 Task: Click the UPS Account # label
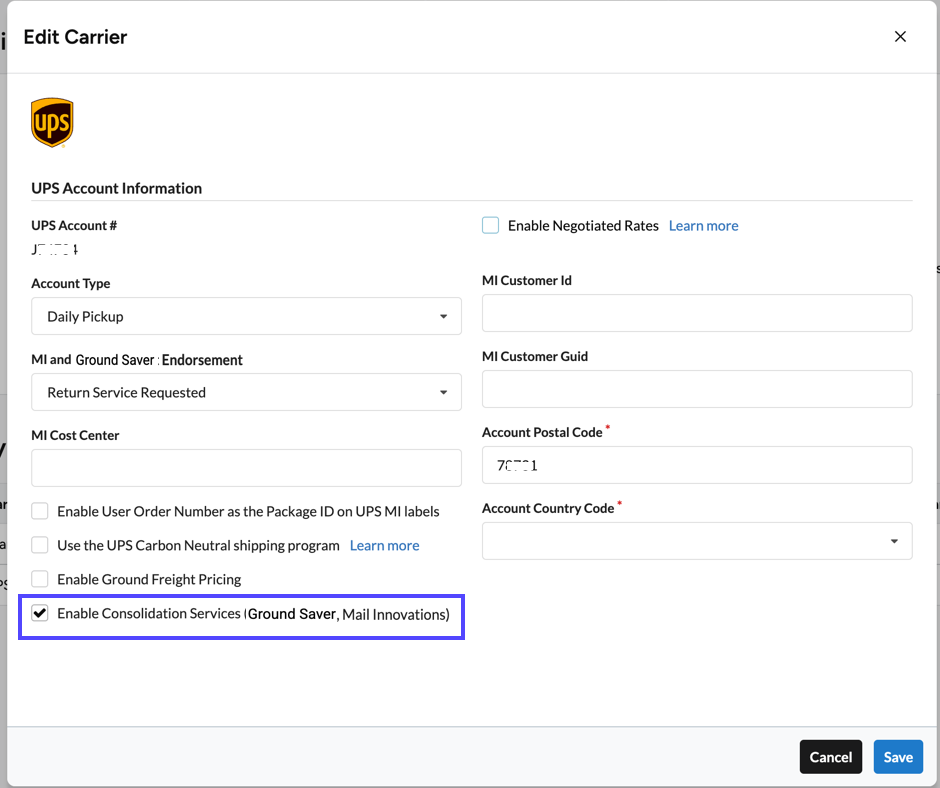coord(74,225)
